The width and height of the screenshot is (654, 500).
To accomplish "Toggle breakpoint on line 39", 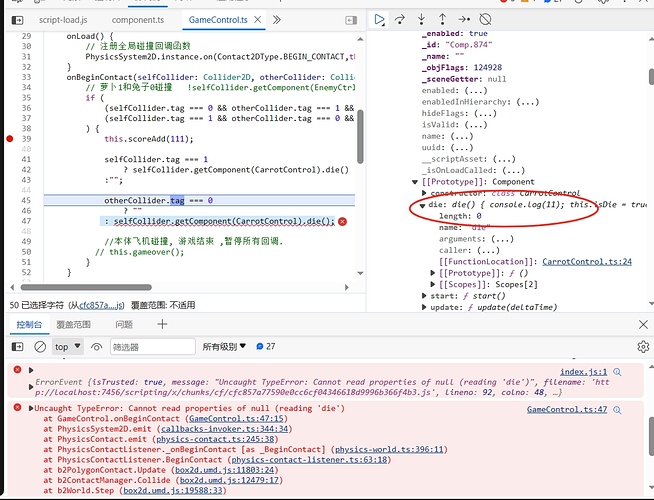I will (10, 139).
